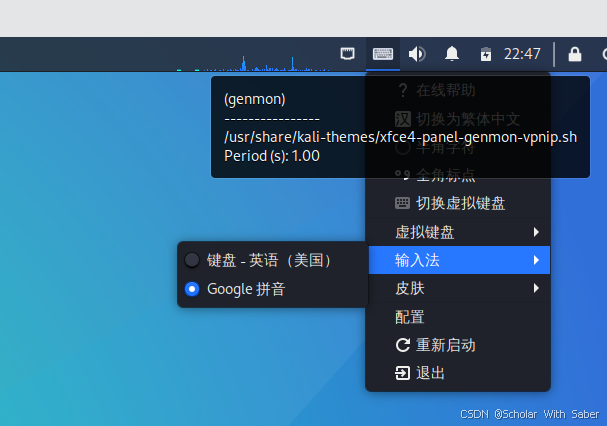Click the arrow beside 皮肤

(536, 288)
